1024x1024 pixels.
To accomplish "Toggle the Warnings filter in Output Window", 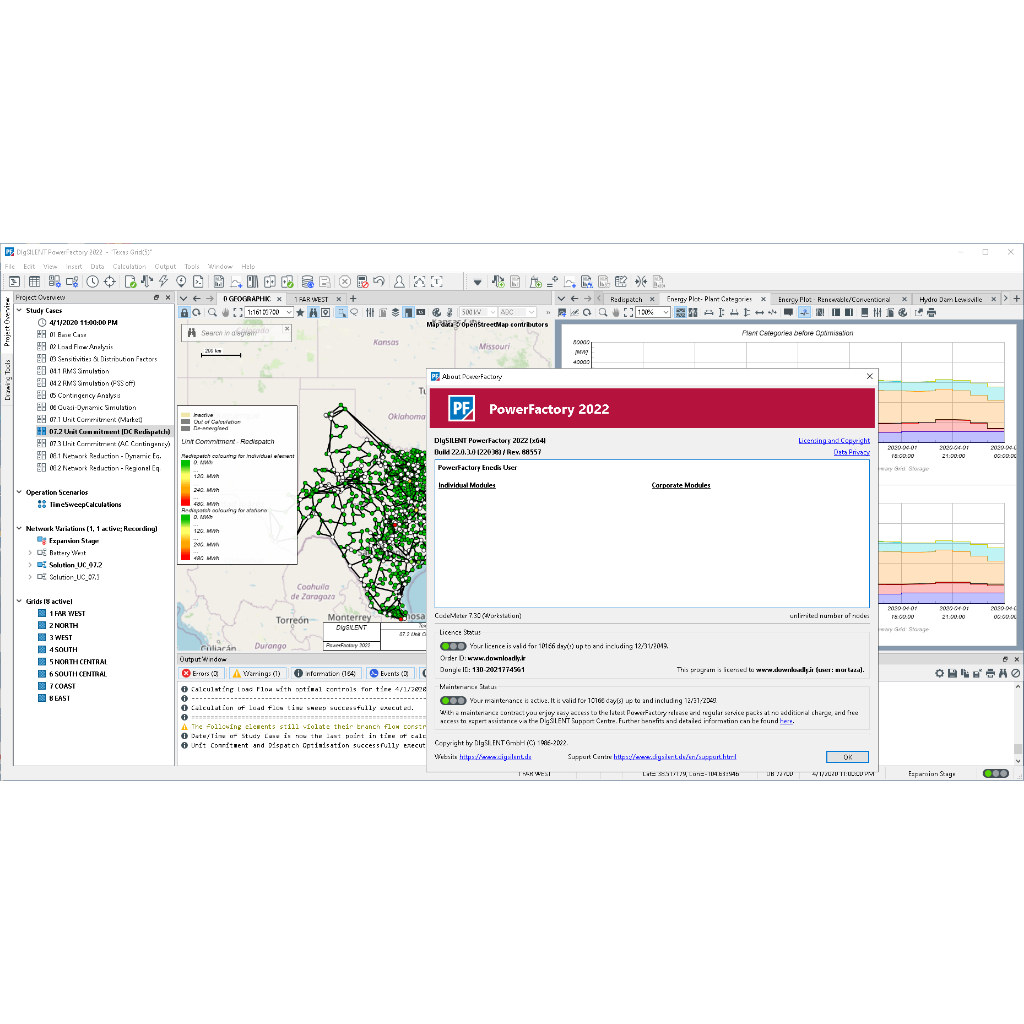I will tap(258, 674).
